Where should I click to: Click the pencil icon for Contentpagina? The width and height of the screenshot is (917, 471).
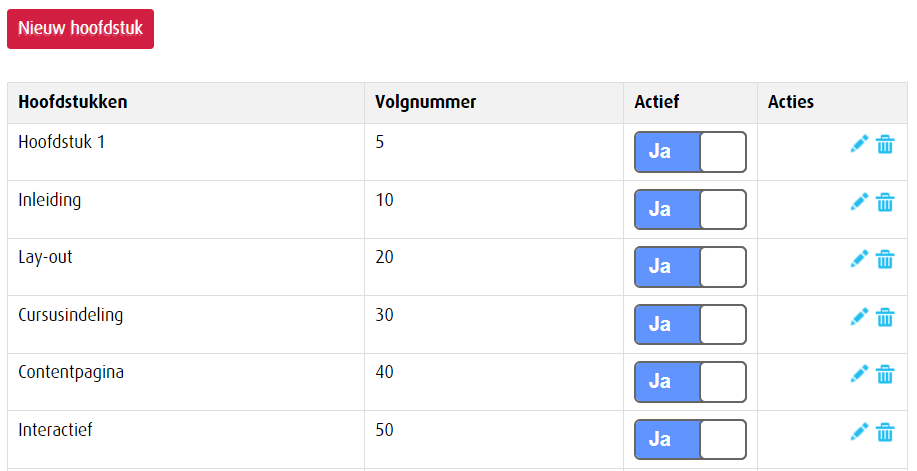(858, 374)
